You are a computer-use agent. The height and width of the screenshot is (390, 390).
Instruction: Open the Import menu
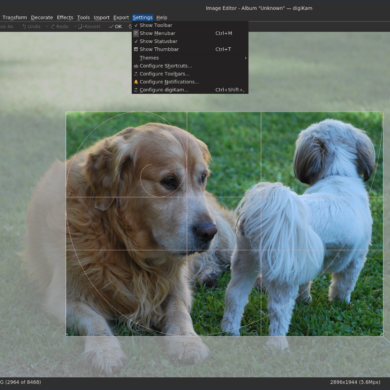[101, 17]
